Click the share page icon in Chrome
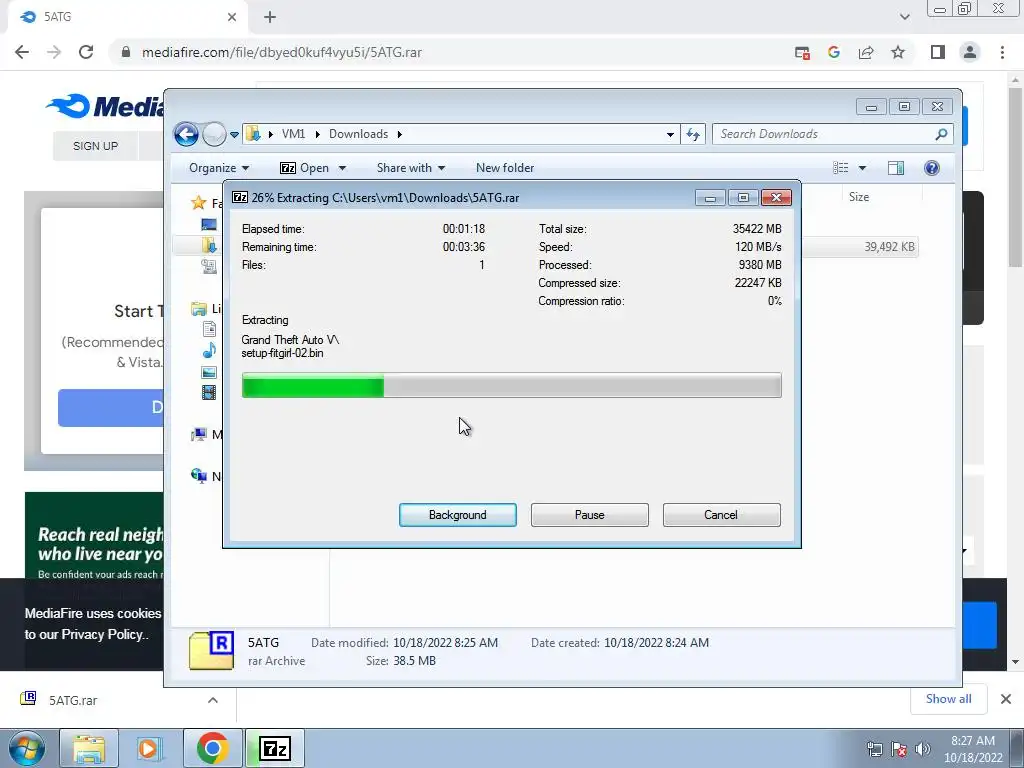 click(866, 52)
